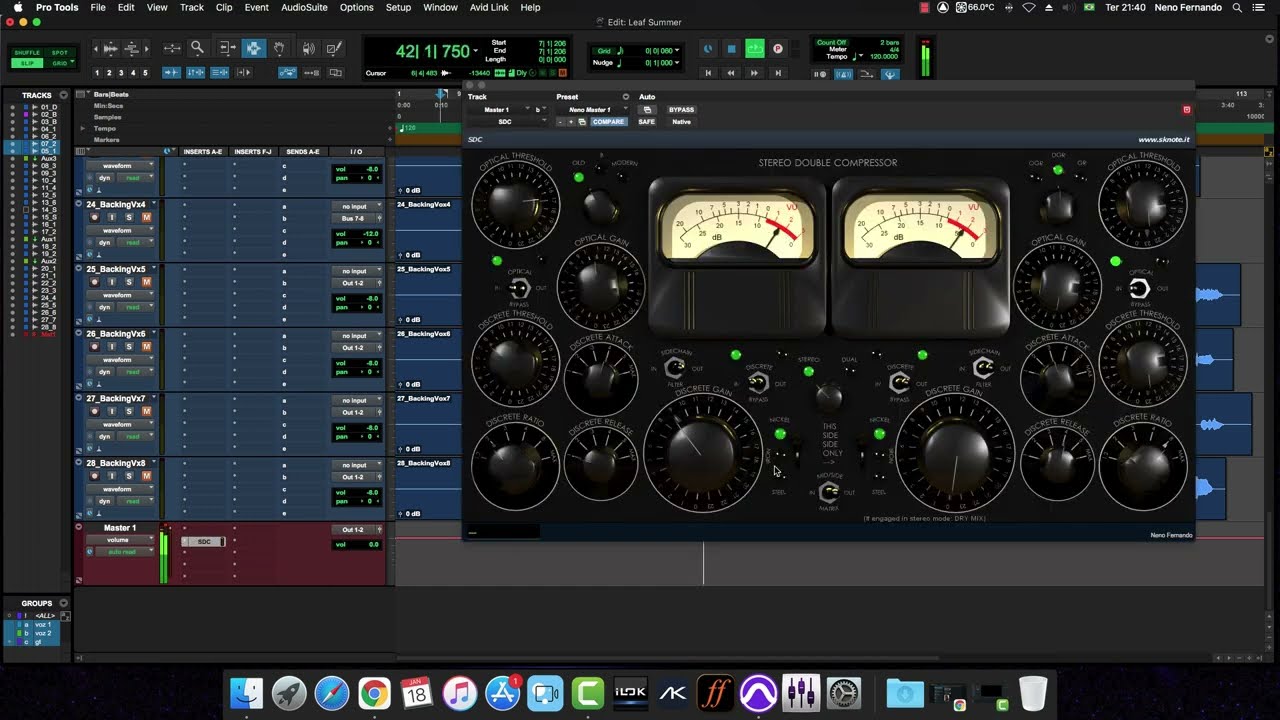The image size is (1280, 720).
Task: Click the Native plugin format button
Action: tap(681, 122)
